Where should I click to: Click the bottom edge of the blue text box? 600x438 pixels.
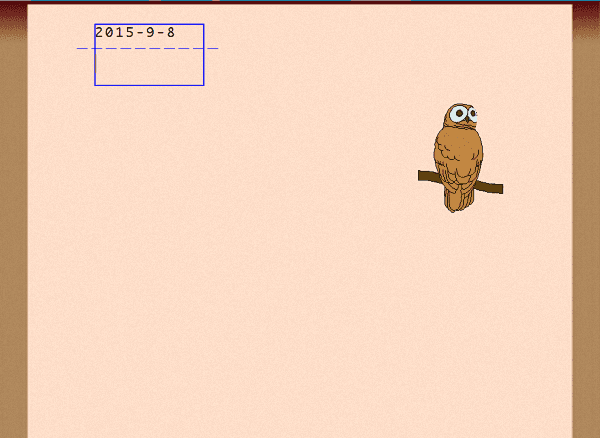point(149,85)
